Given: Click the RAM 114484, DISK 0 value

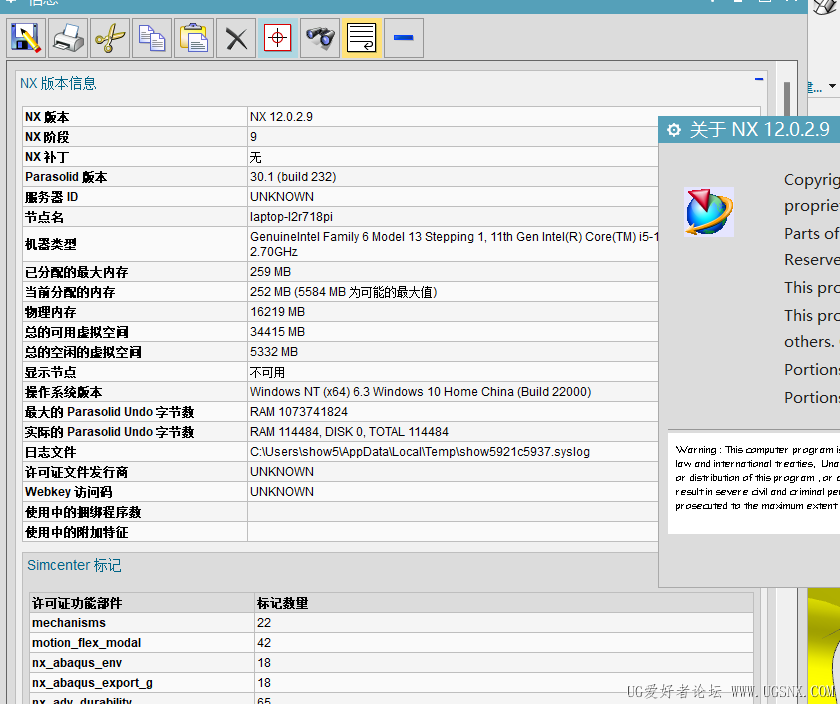Looking at the screenshot, I should (x=349, y=432).
